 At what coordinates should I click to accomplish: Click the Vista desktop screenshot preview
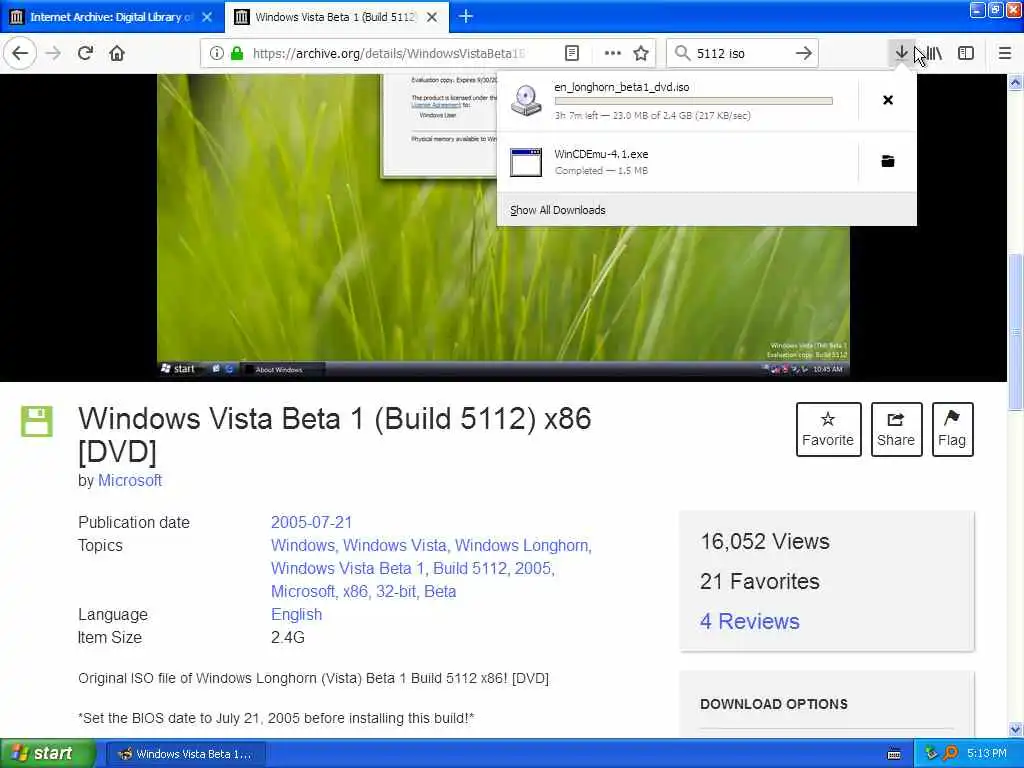click(503, 227)
